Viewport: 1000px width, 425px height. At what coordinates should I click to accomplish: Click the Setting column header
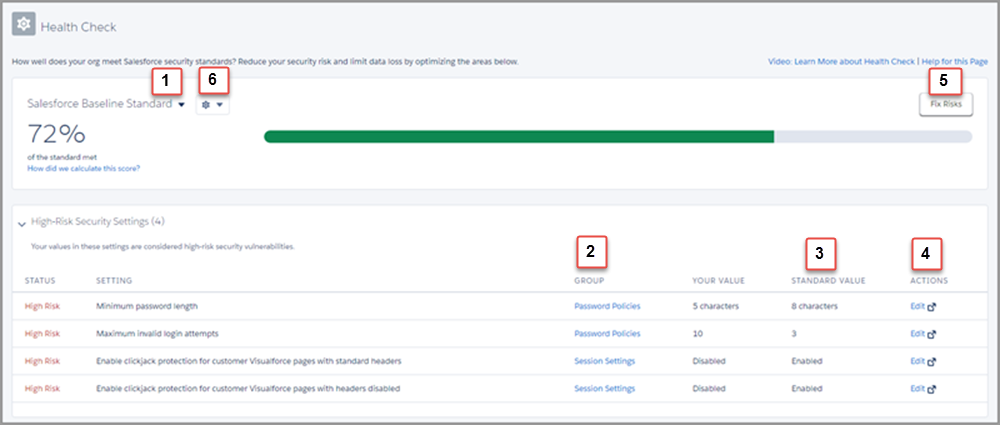click(x=114, y=280)
